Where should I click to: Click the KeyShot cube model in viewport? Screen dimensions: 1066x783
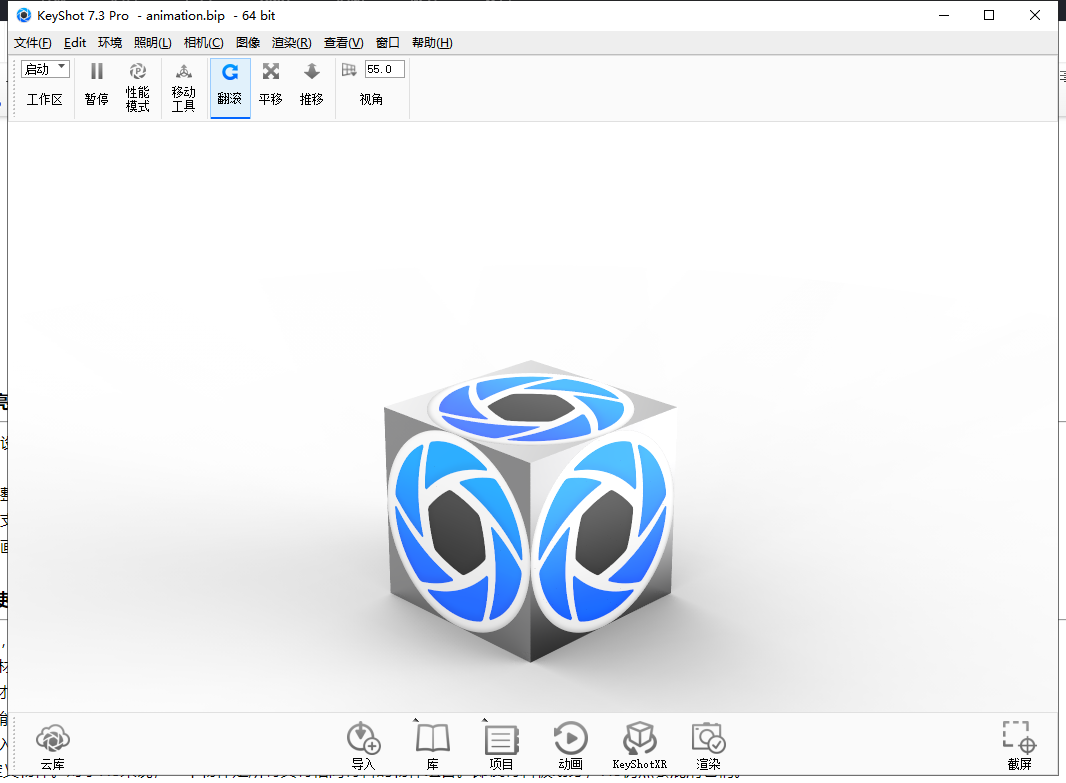(530, 511)
